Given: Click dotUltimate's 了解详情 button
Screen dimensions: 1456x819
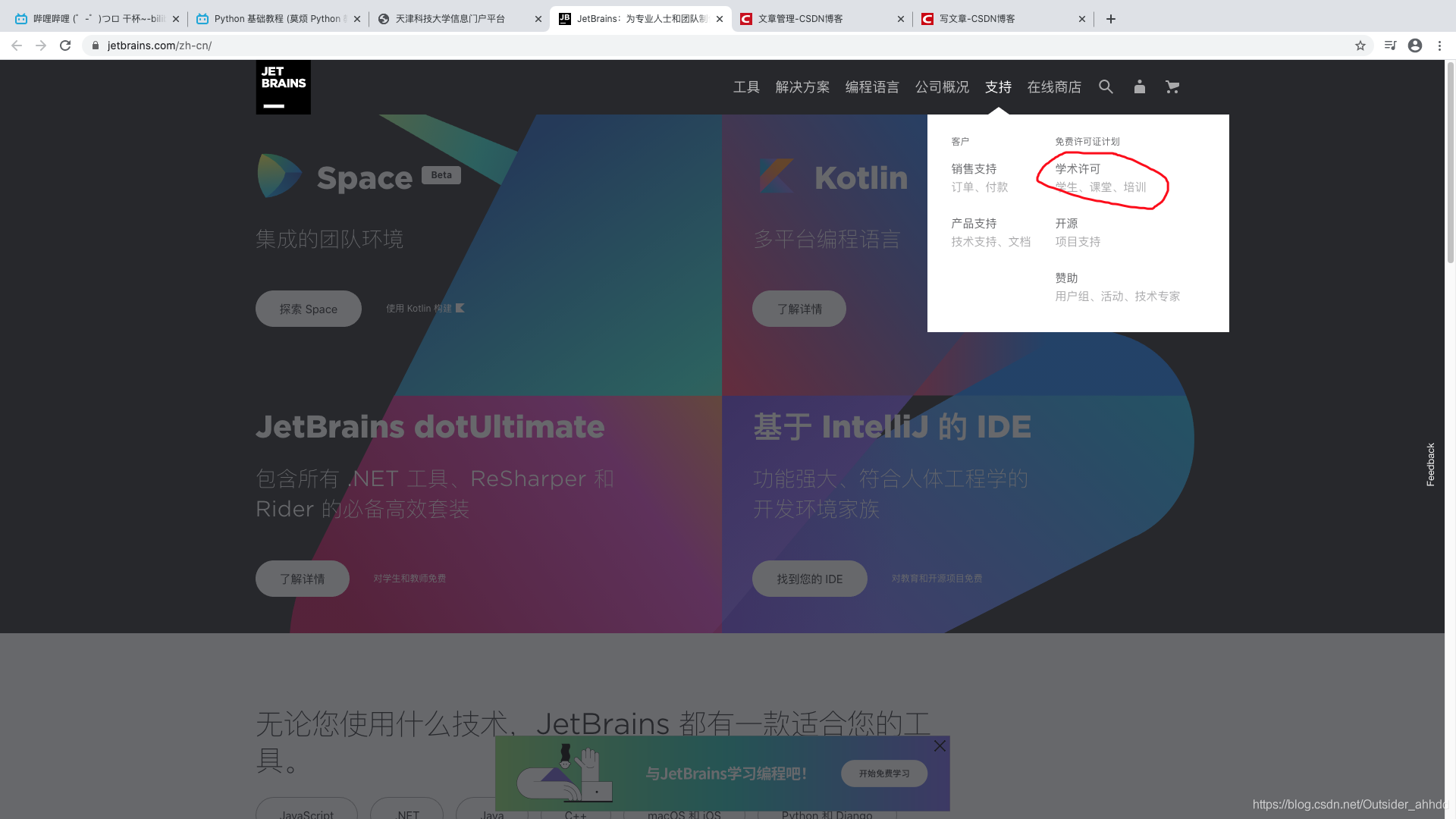Looking at the screenshot, I should 303,579.
